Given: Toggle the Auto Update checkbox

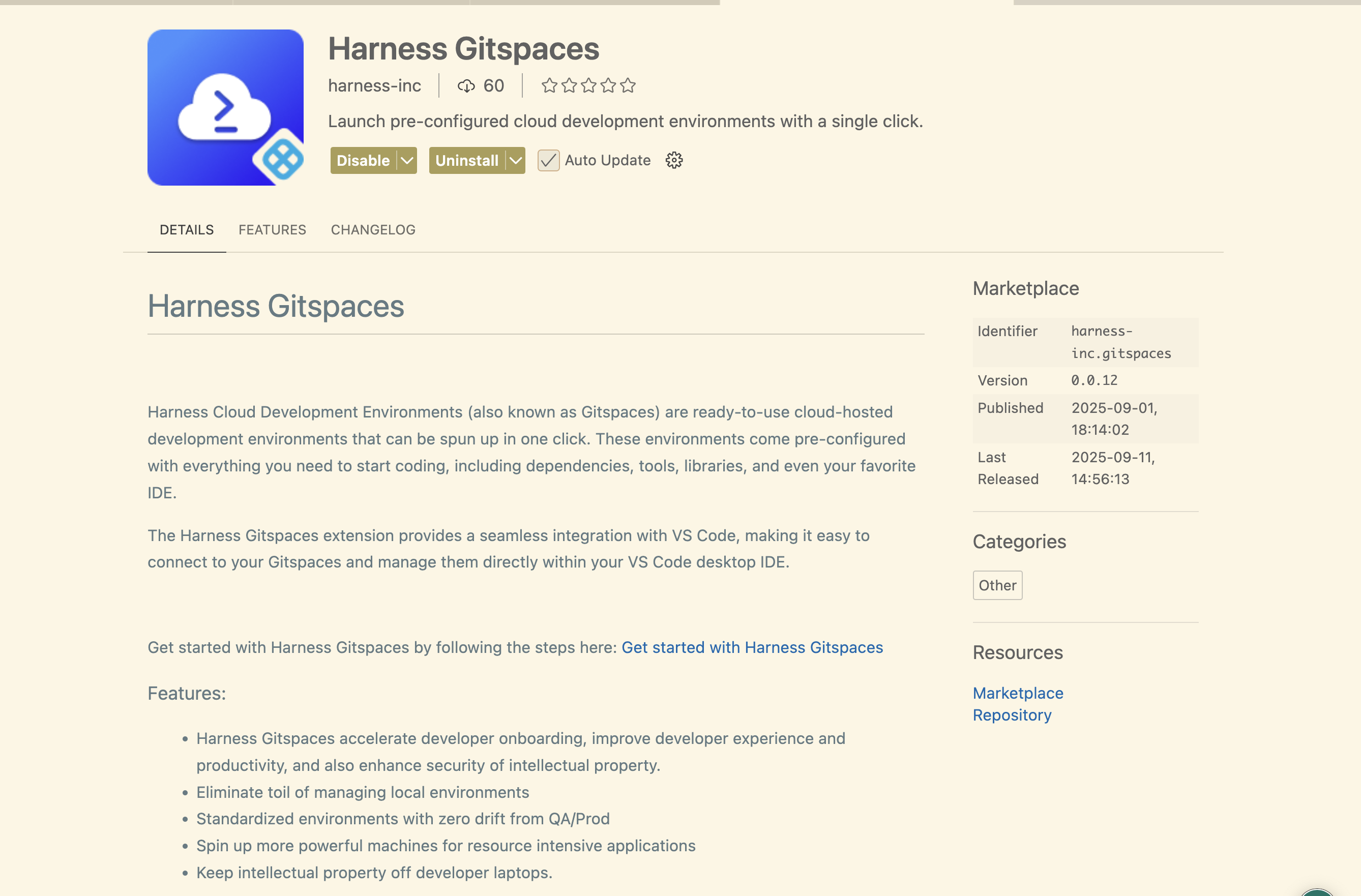Looking at the screenshot, I should [x=548, y=160].
